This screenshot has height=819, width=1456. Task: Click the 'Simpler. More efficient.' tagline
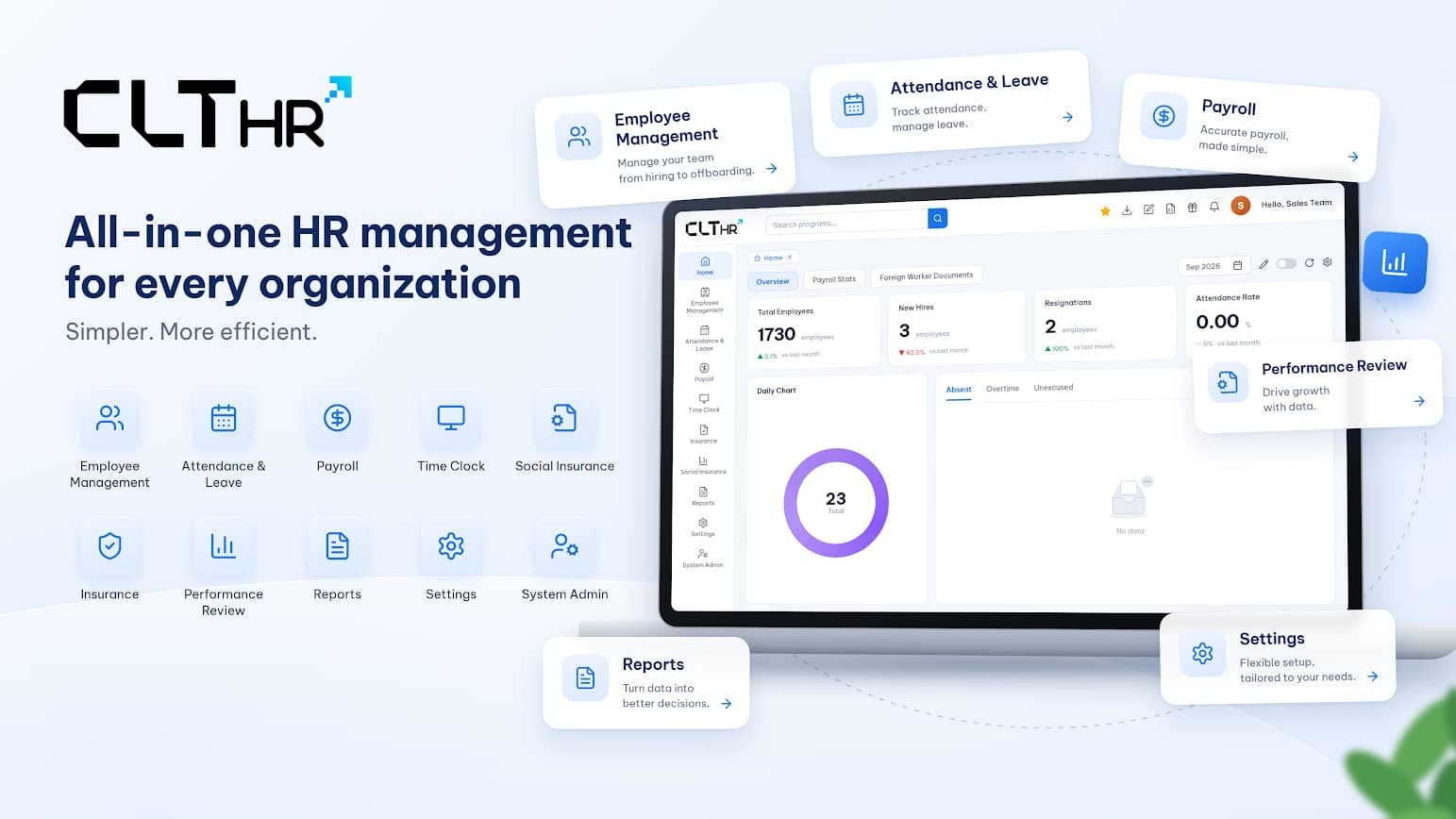191,332
